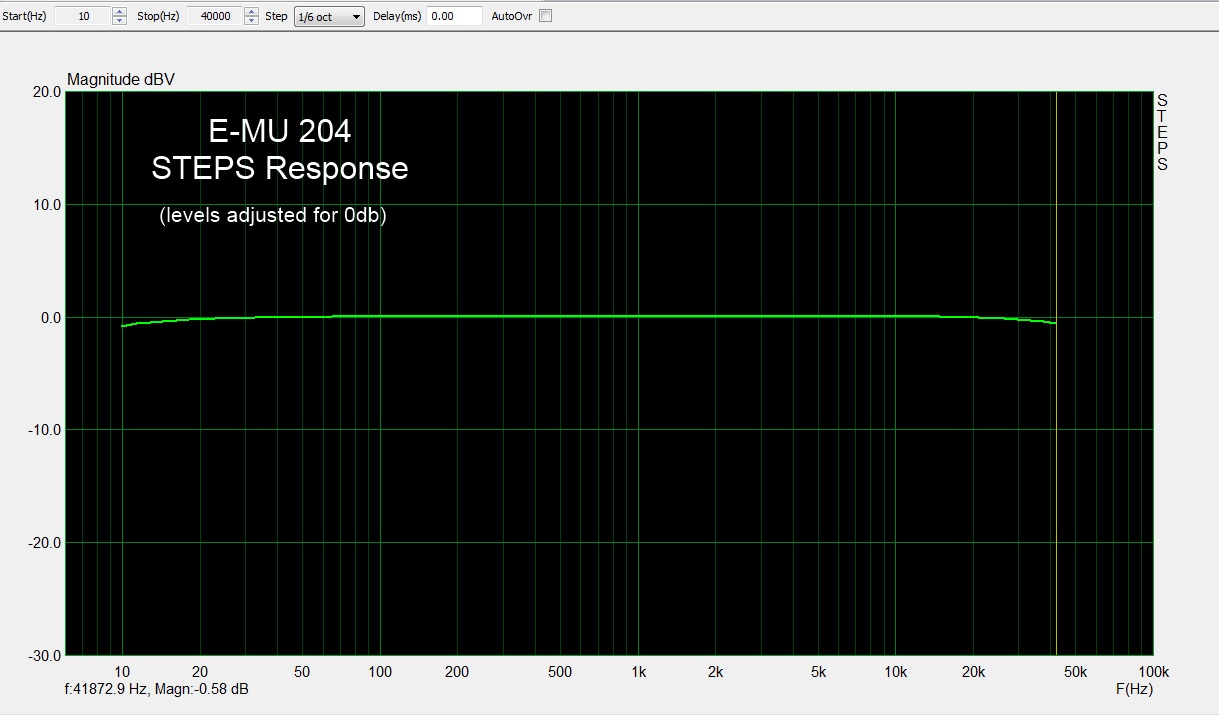Click the '5k' frequency axis label

click(x=818, y=672)
